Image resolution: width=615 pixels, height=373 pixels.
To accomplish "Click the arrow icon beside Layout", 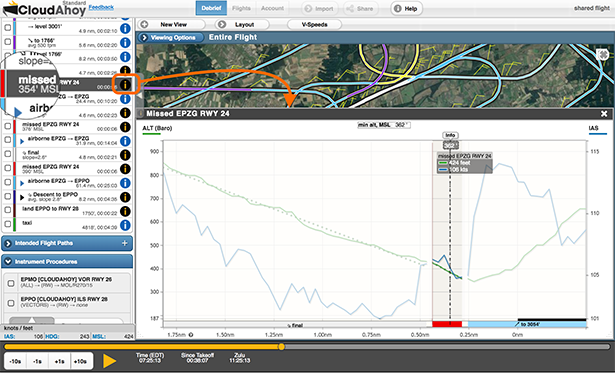I will [x=222, y=24].
